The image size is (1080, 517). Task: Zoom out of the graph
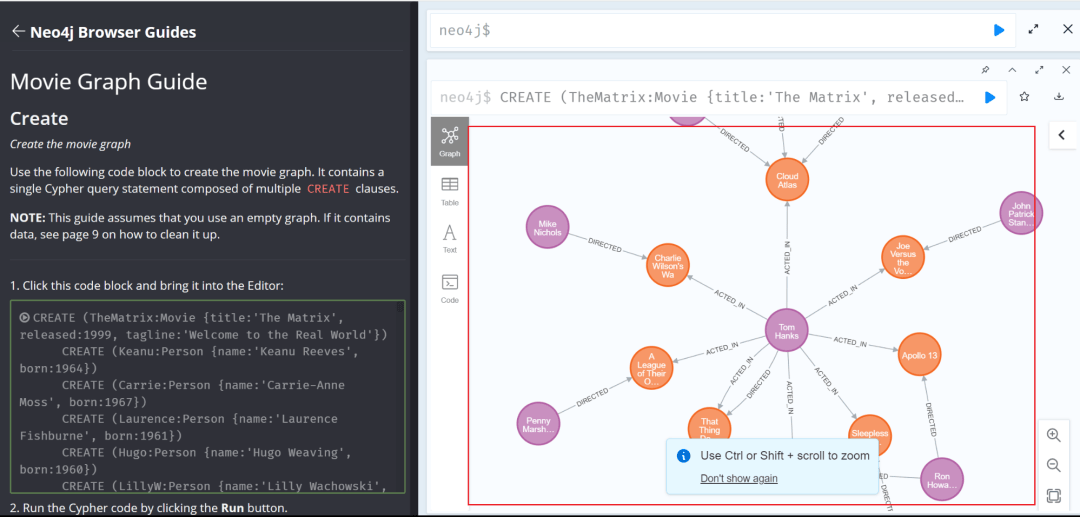click(x=1053, y=465)
